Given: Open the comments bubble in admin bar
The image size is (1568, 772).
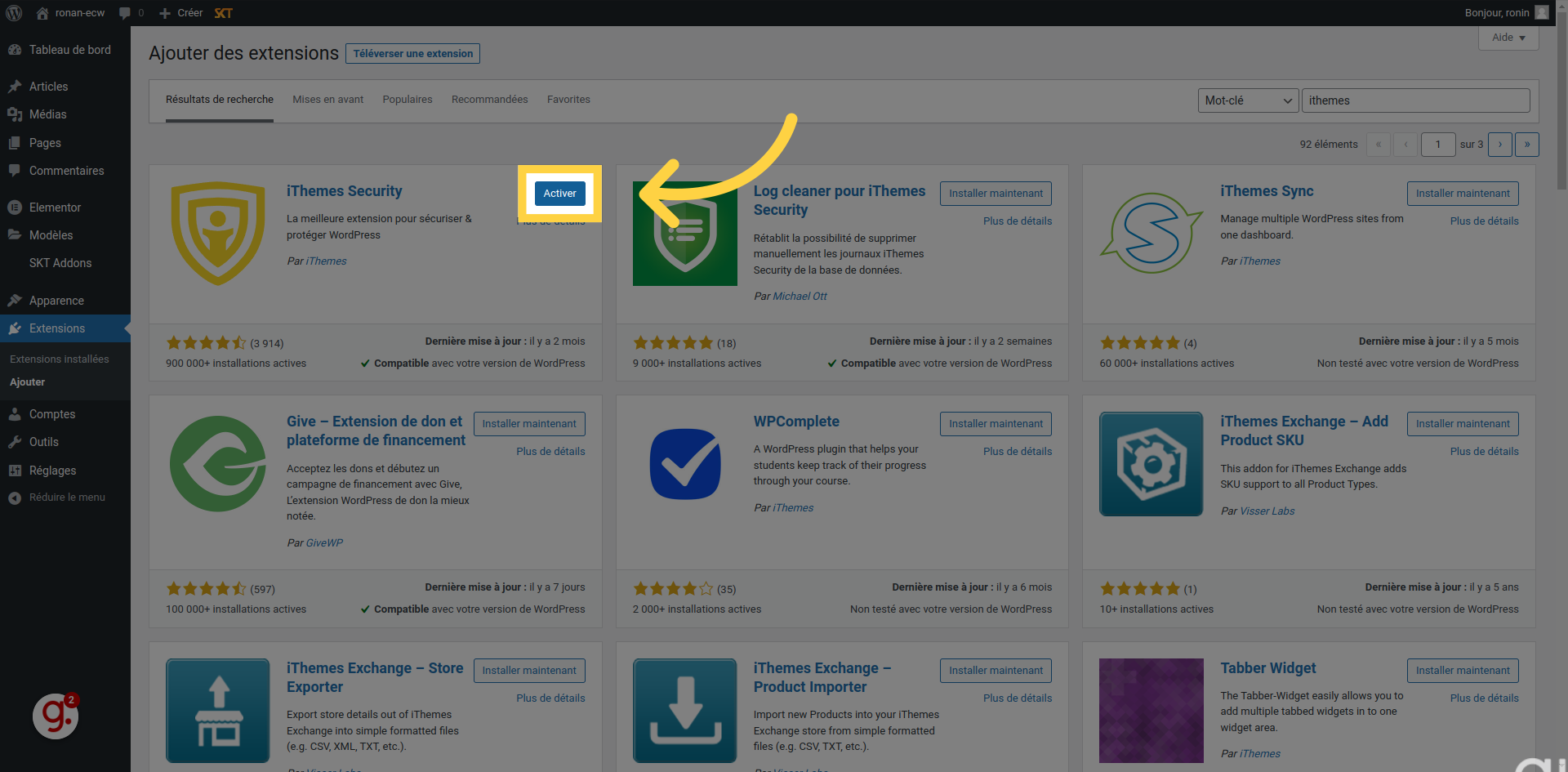Looking at the screenshot, I should coord(124,13).
